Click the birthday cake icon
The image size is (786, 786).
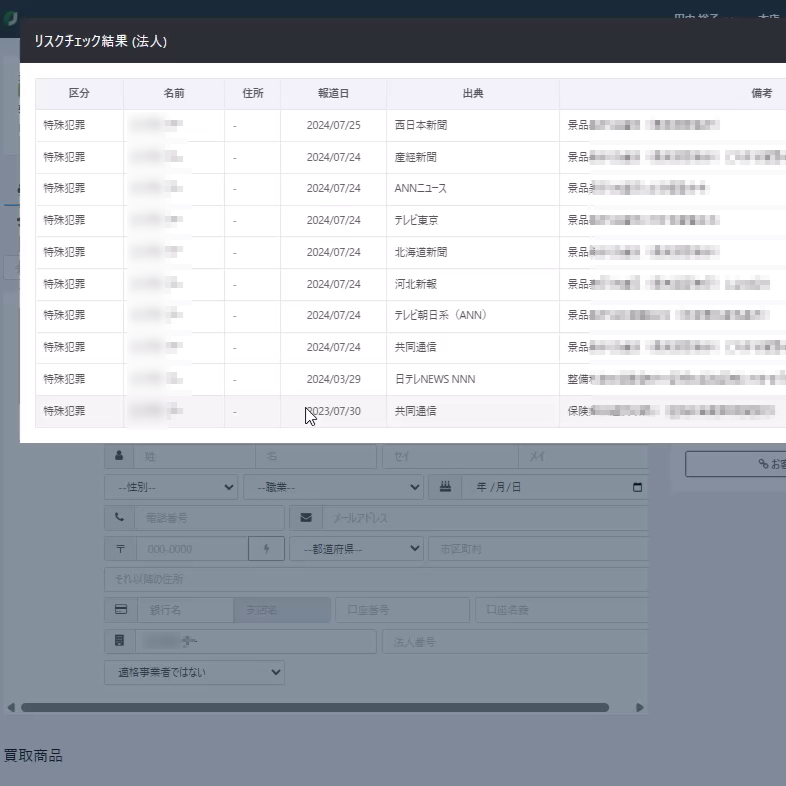pos(445,487)
